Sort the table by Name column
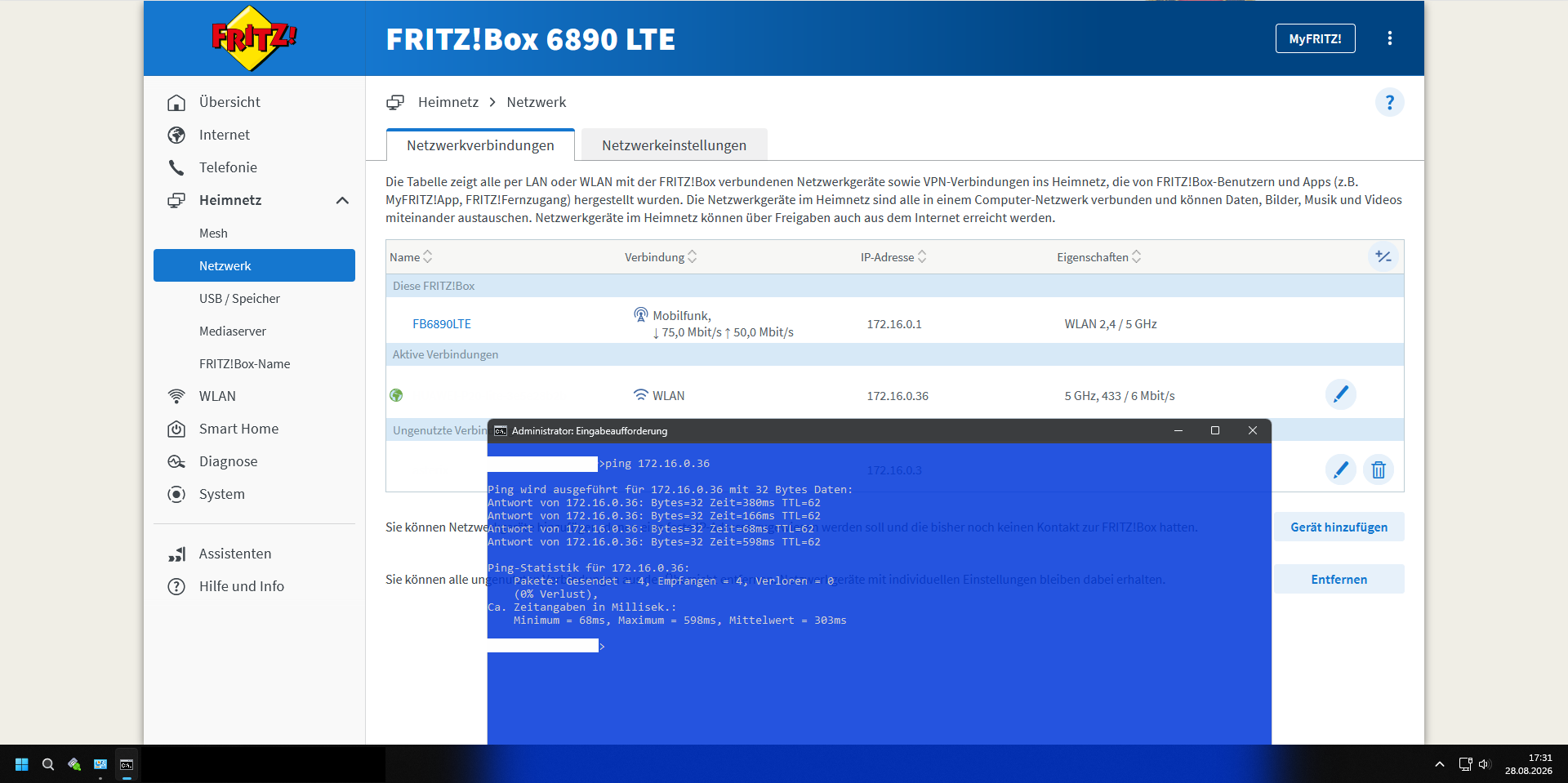Image resolution: width=1568 pixels, height=783 pixels. click(411, 256)
